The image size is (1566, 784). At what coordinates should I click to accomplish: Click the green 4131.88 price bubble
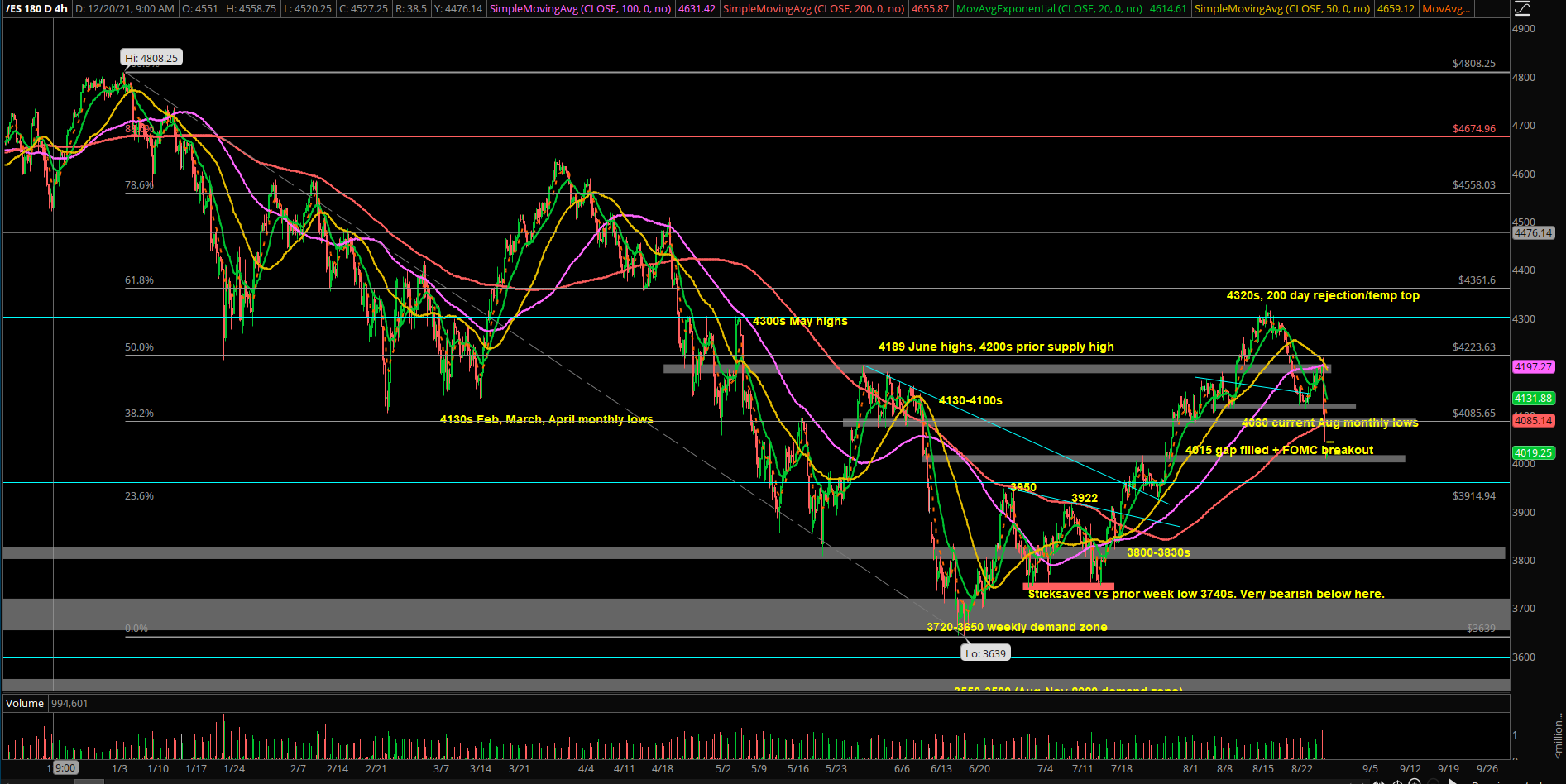click(x=1533, y=398)
